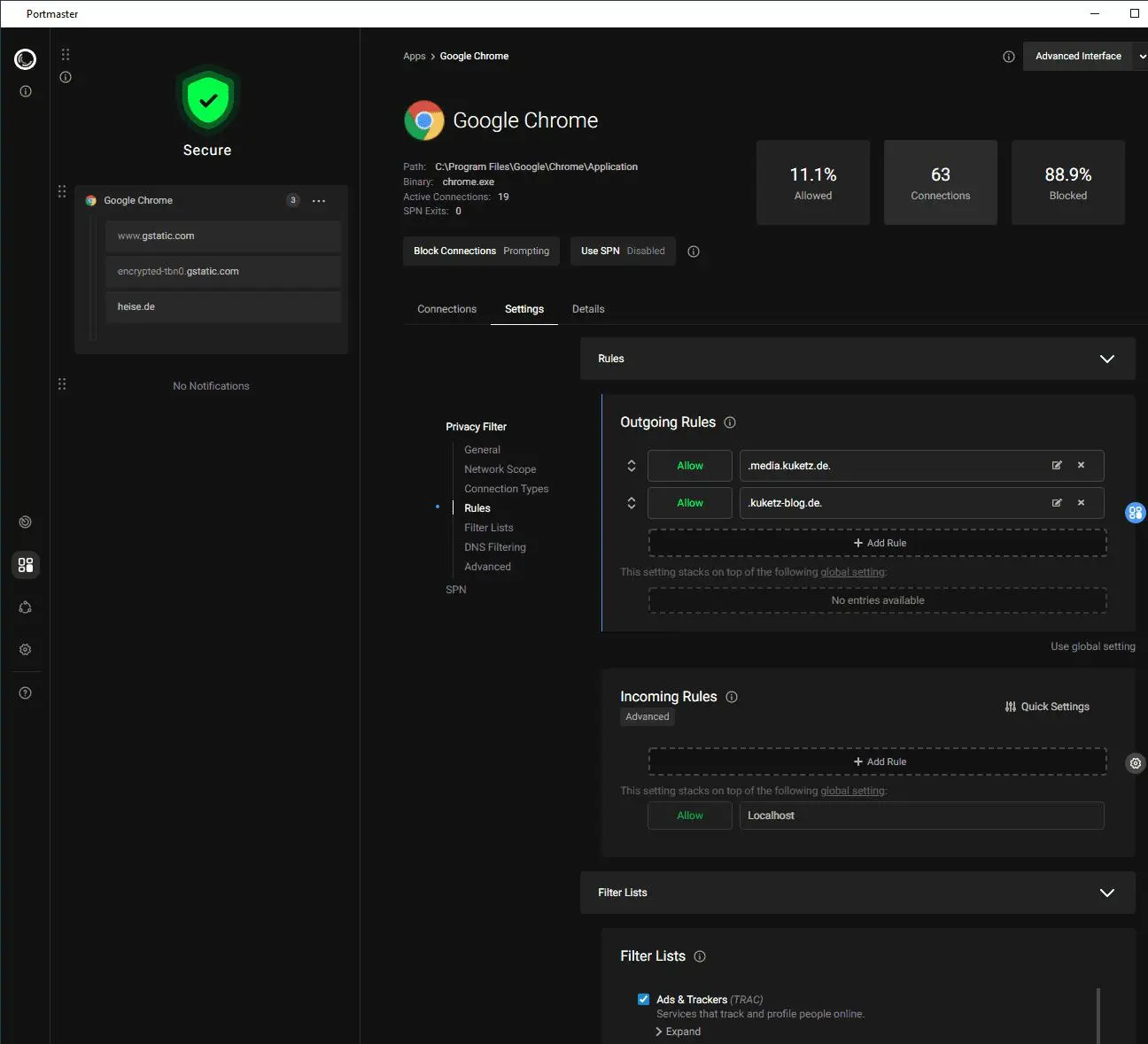Viewport: 1148px width, 1044px height.
Task: Add Rule under Incoming Rules
Action: pos(878,762)
